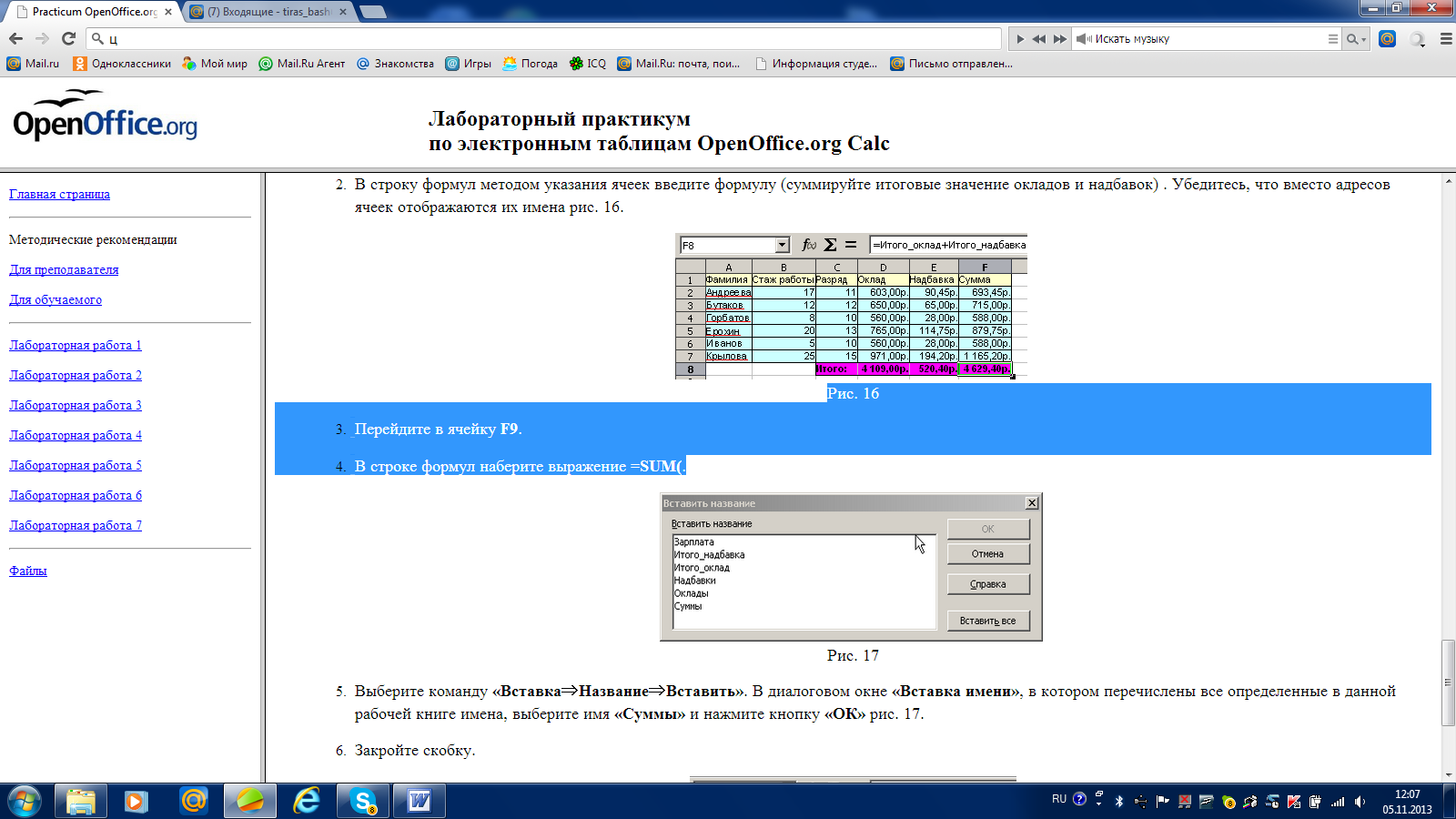Open the Для преподавателя link
Screen dimensions: 1456x819
[64, 269]
